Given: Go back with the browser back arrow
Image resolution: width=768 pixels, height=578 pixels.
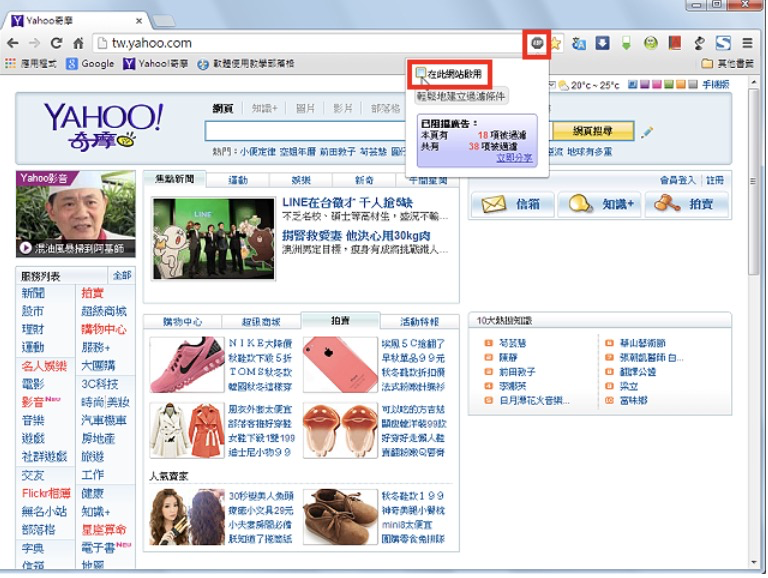Looking at the screenshot, I should click(13, 43).
